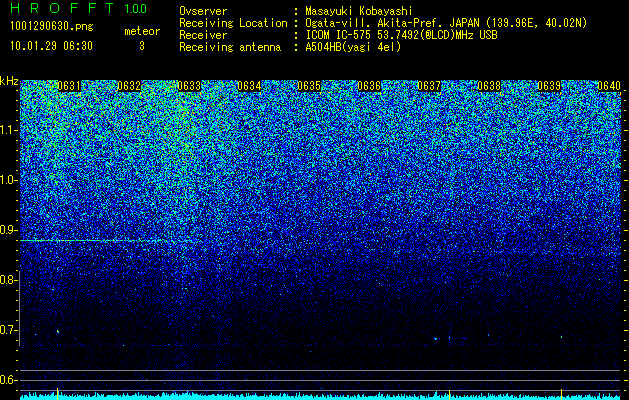Click the 1.1 frequency axis label
This screenshot has width=629, height=400.
tap(9, 130)
